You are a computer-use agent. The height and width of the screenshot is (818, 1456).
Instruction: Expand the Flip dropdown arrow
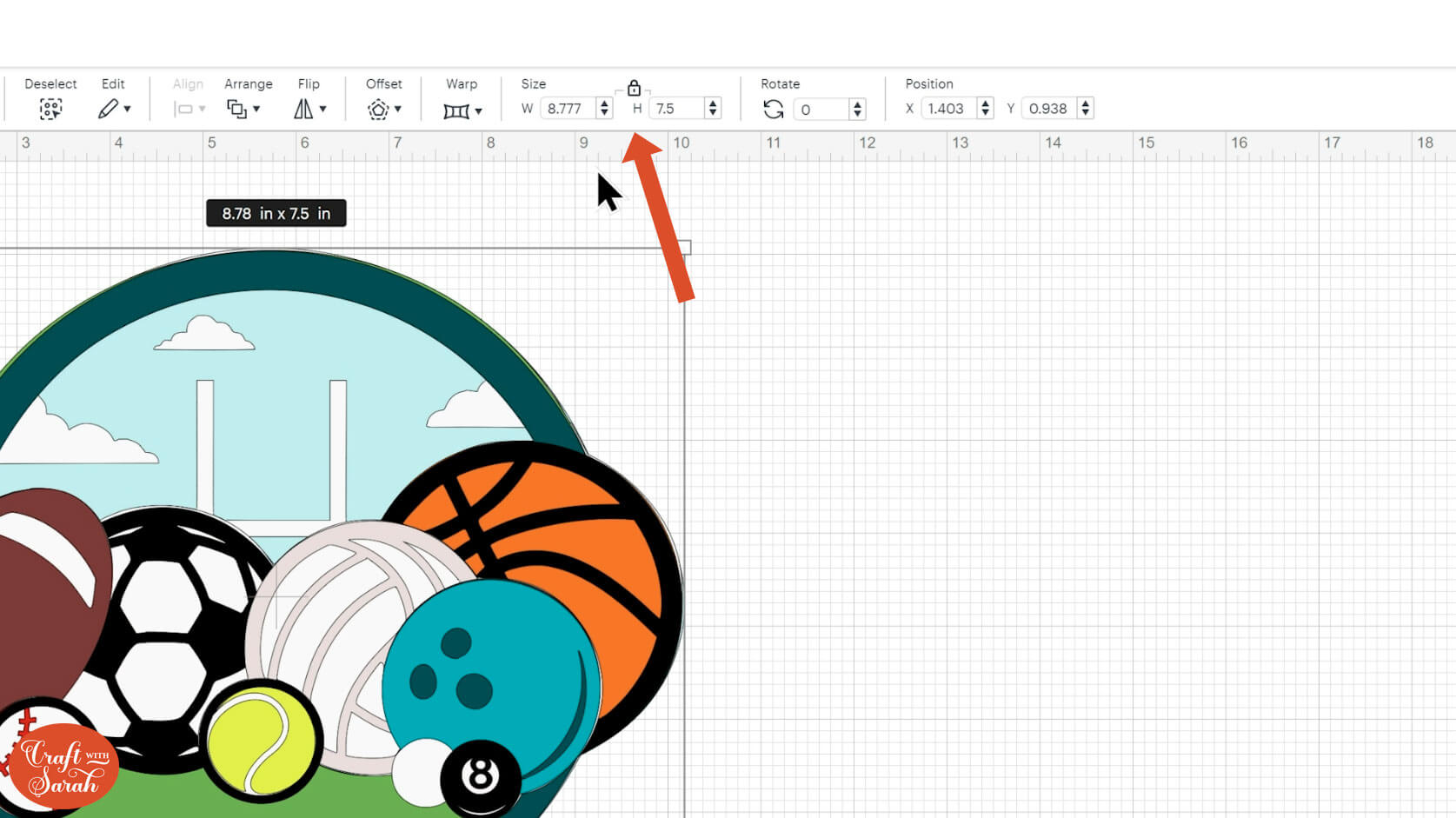point(321,111)
